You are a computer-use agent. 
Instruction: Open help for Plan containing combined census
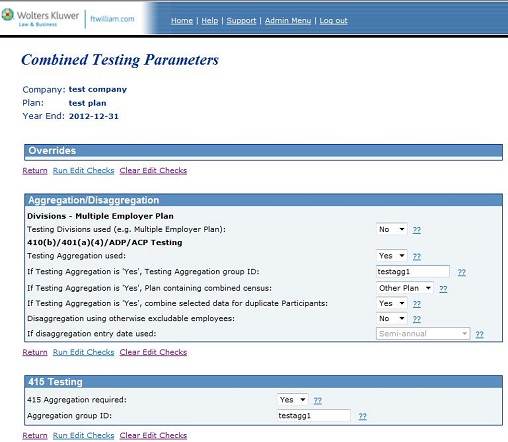pyautogui.click(x=443, y=289)
